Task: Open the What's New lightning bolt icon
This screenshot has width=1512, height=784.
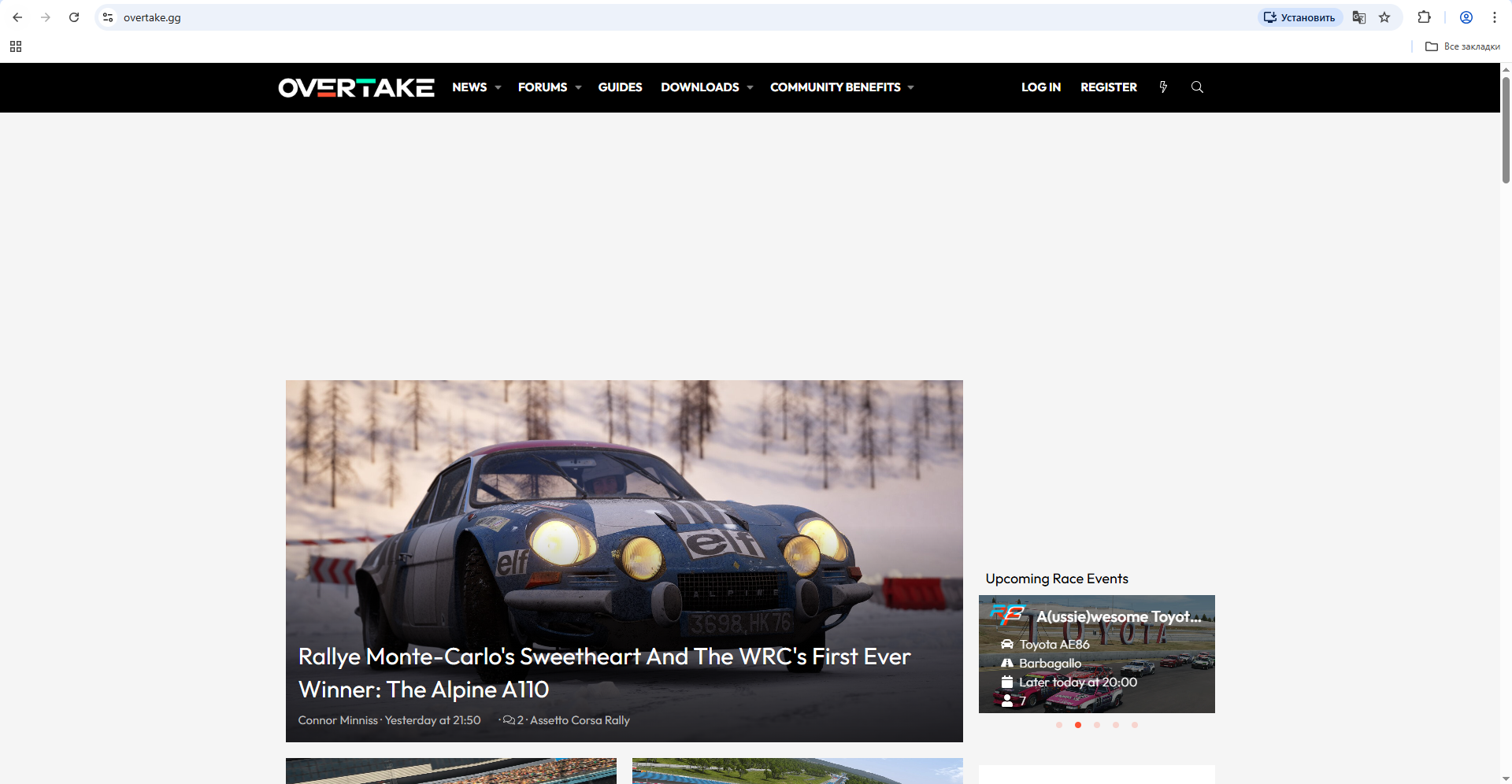Action: pyautogui.click(x=1163, y=87)
